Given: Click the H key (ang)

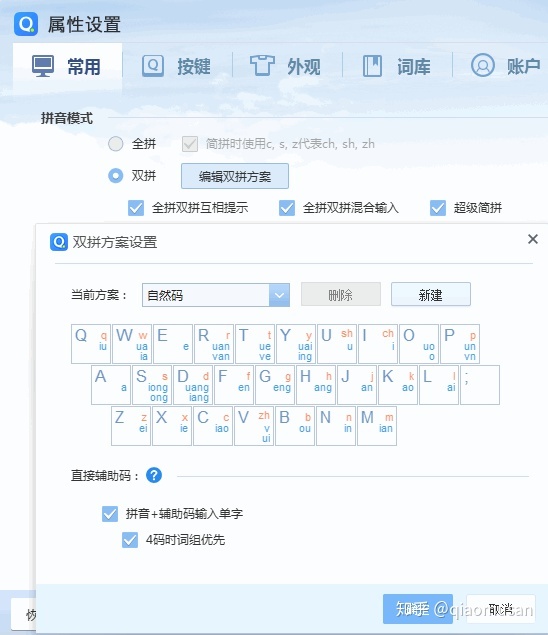Looking at the screenshot, I should (316, 385).
